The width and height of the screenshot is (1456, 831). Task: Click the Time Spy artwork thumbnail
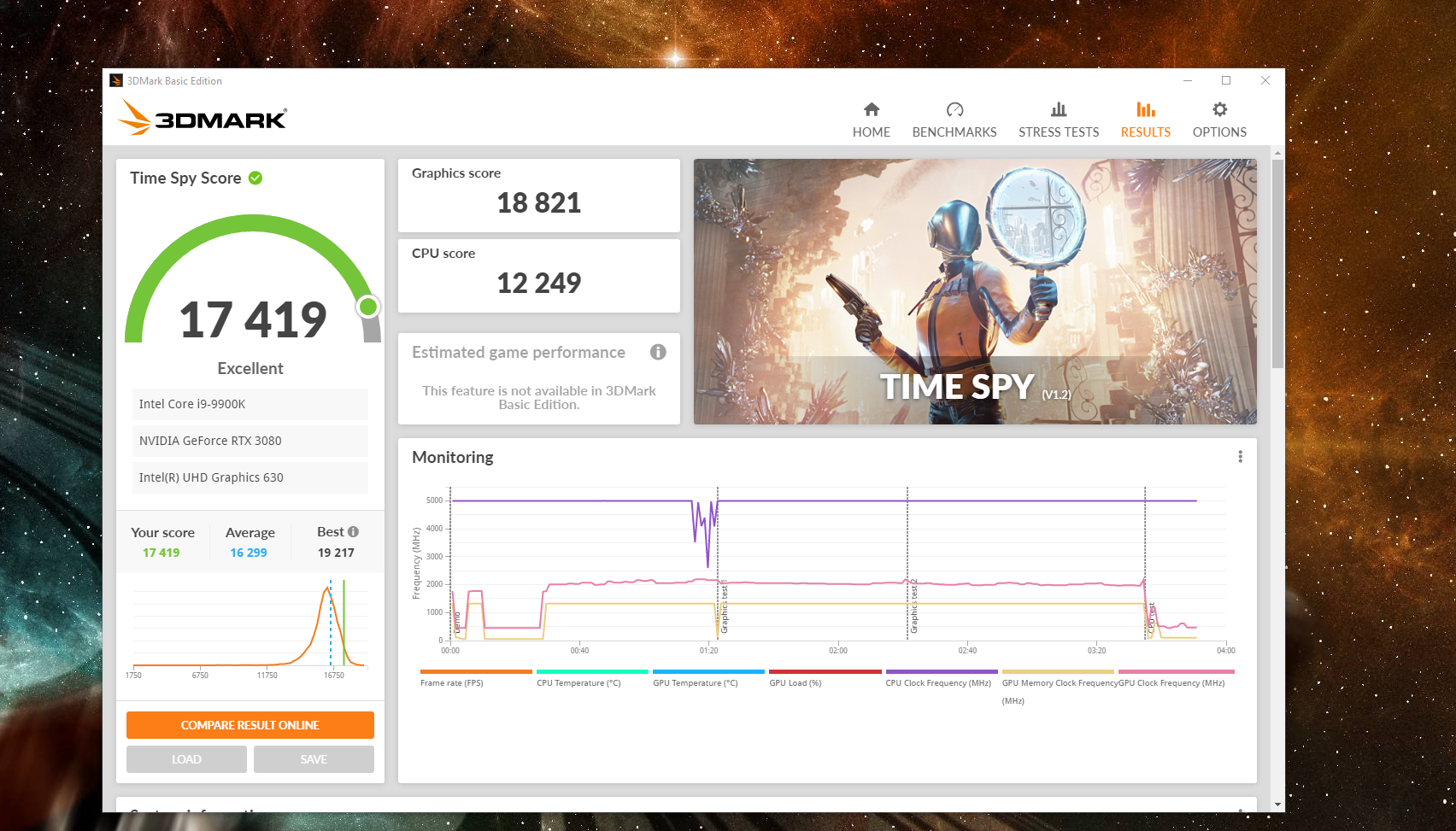975,291
